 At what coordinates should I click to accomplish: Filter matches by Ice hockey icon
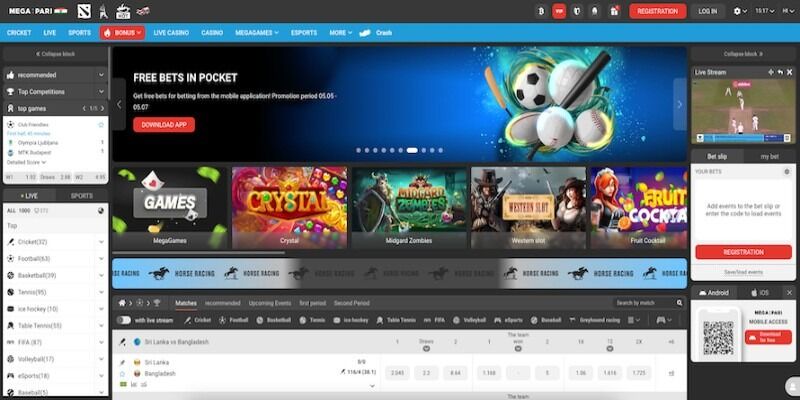(337, 320)
